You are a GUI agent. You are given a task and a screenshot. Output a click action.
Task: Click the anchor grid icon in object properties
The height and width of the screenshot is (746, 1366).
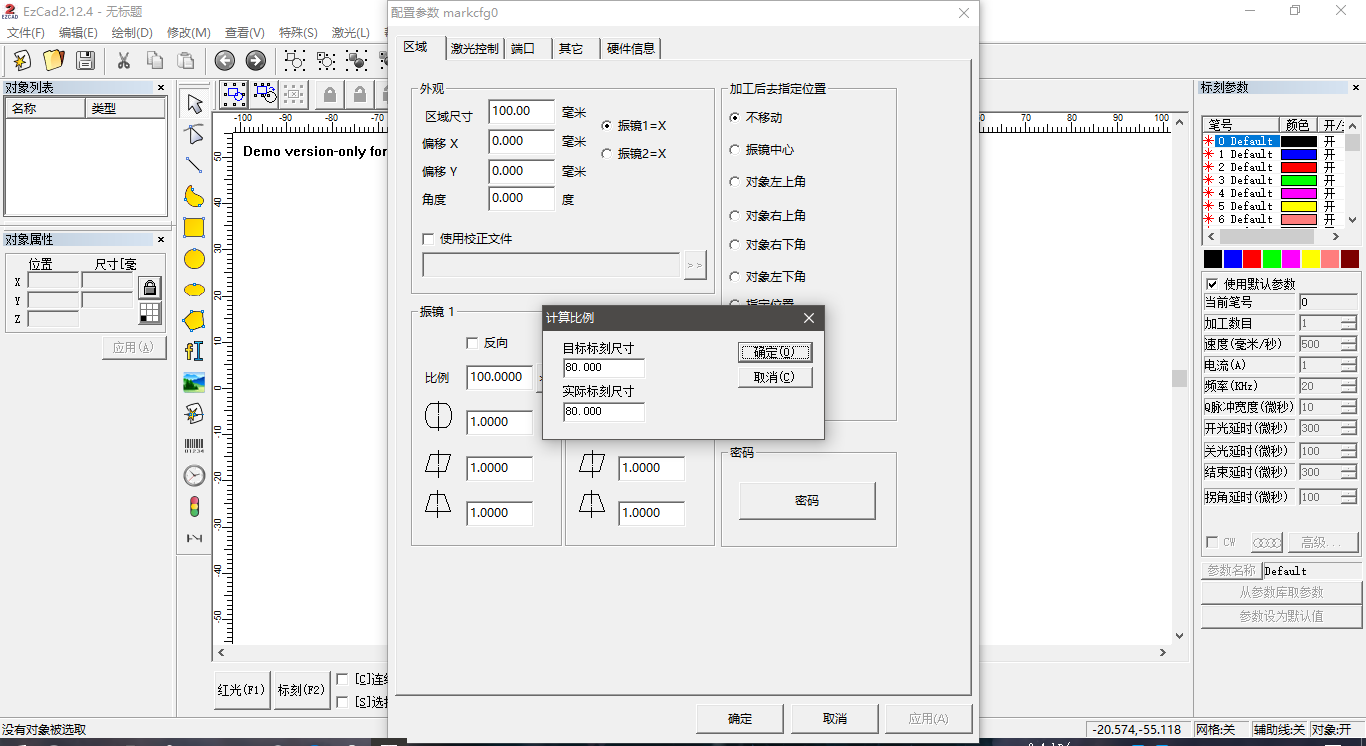(150, 313)
